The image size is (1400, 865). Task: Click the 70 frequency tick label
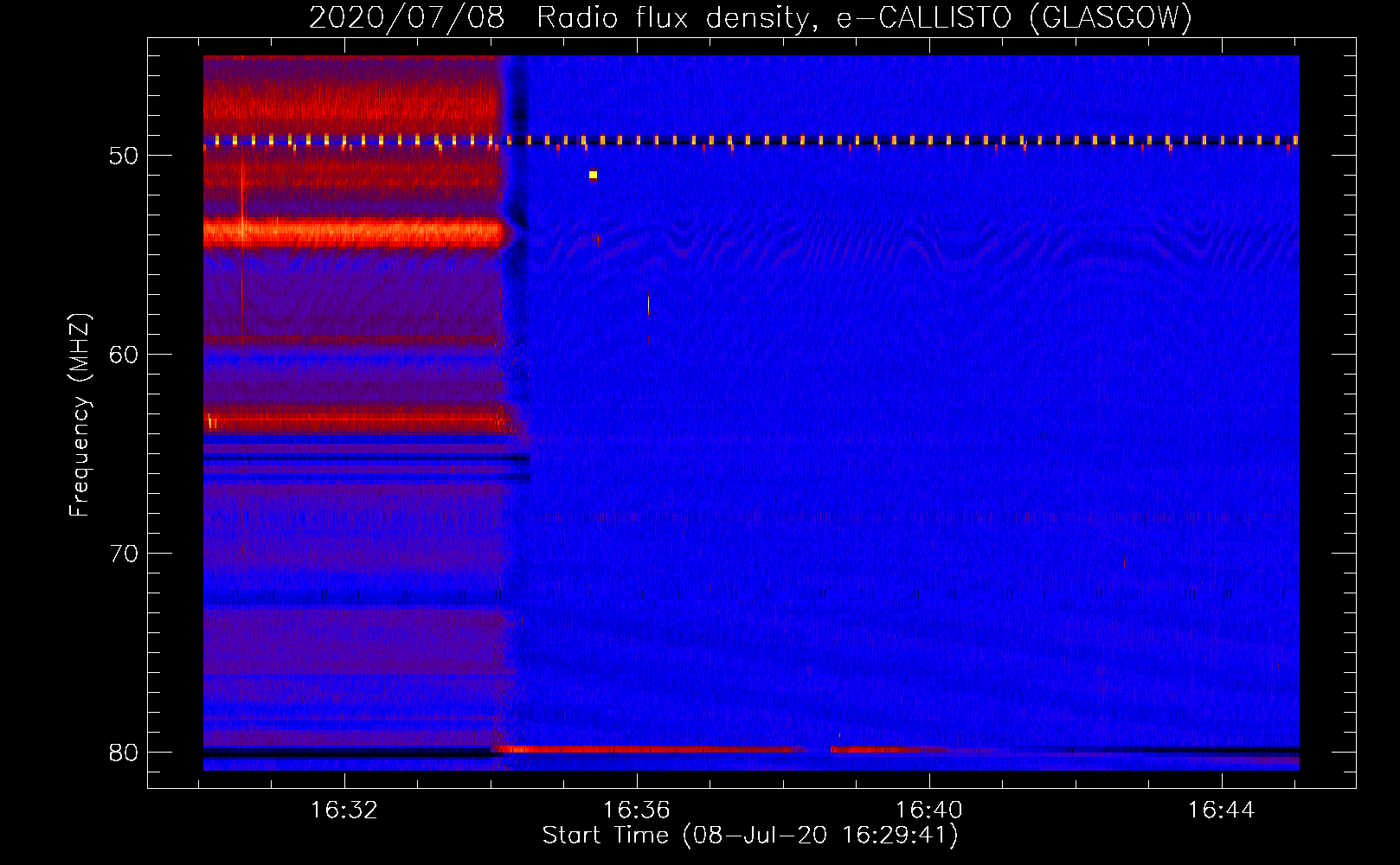(124, 554)
